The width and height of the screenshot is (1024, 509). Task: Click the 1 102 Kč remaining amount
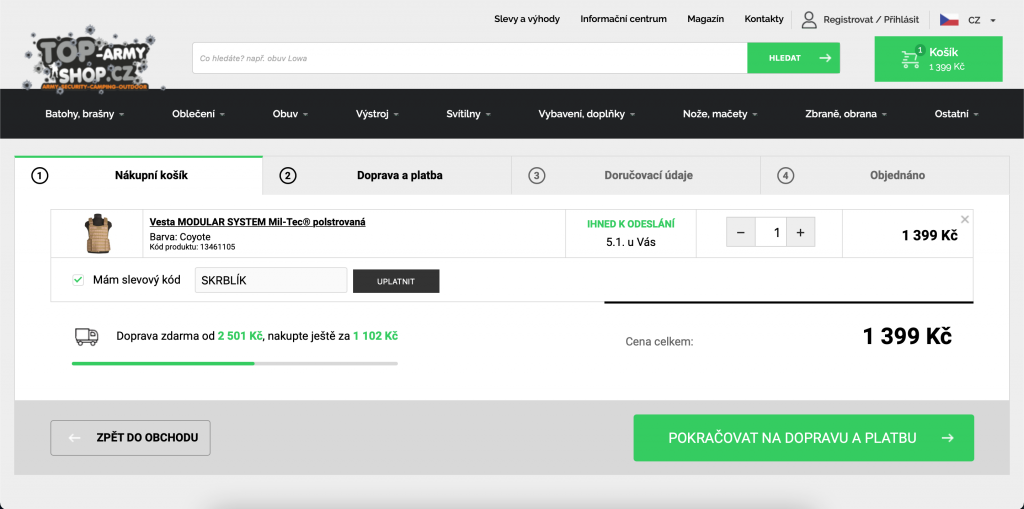click(x=376, y=336)
